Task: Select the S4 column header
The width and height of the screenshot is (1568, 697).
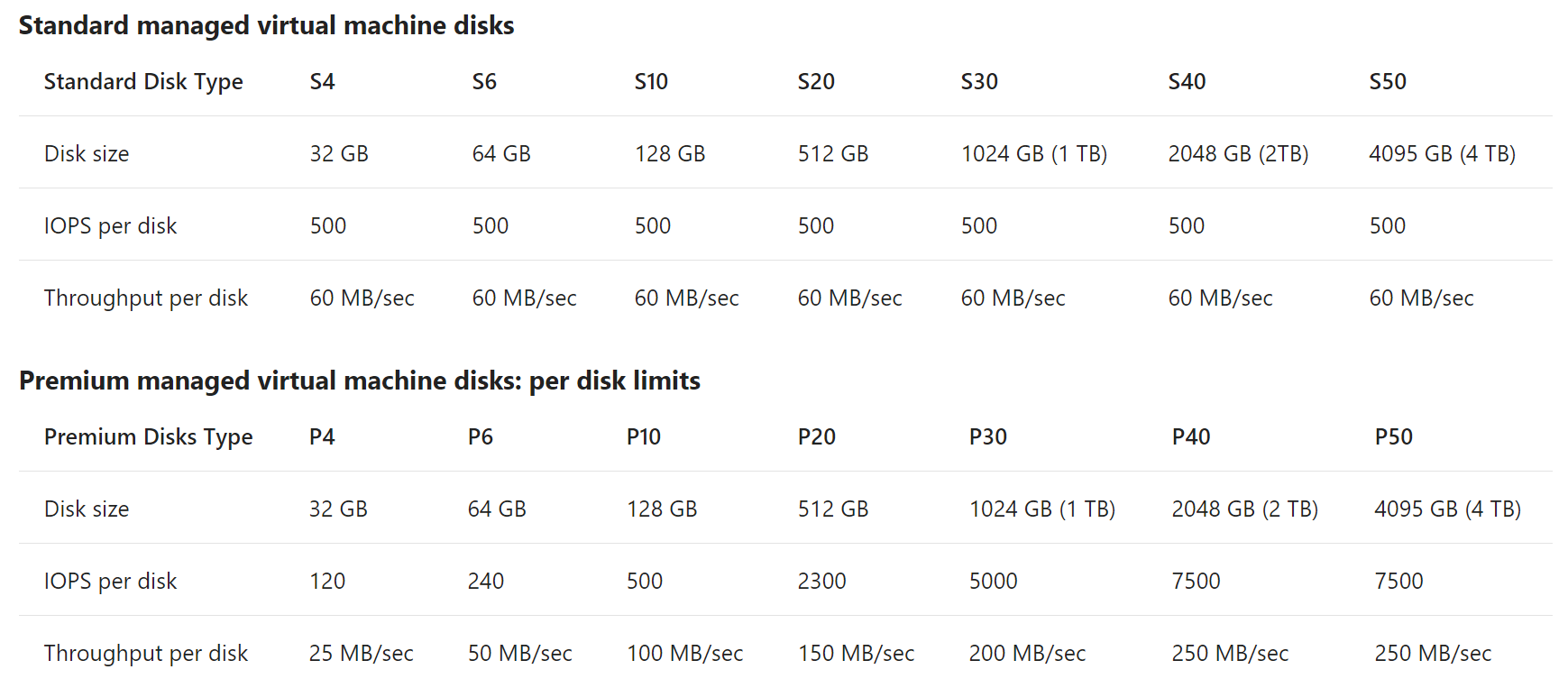Action: point(322,81)
